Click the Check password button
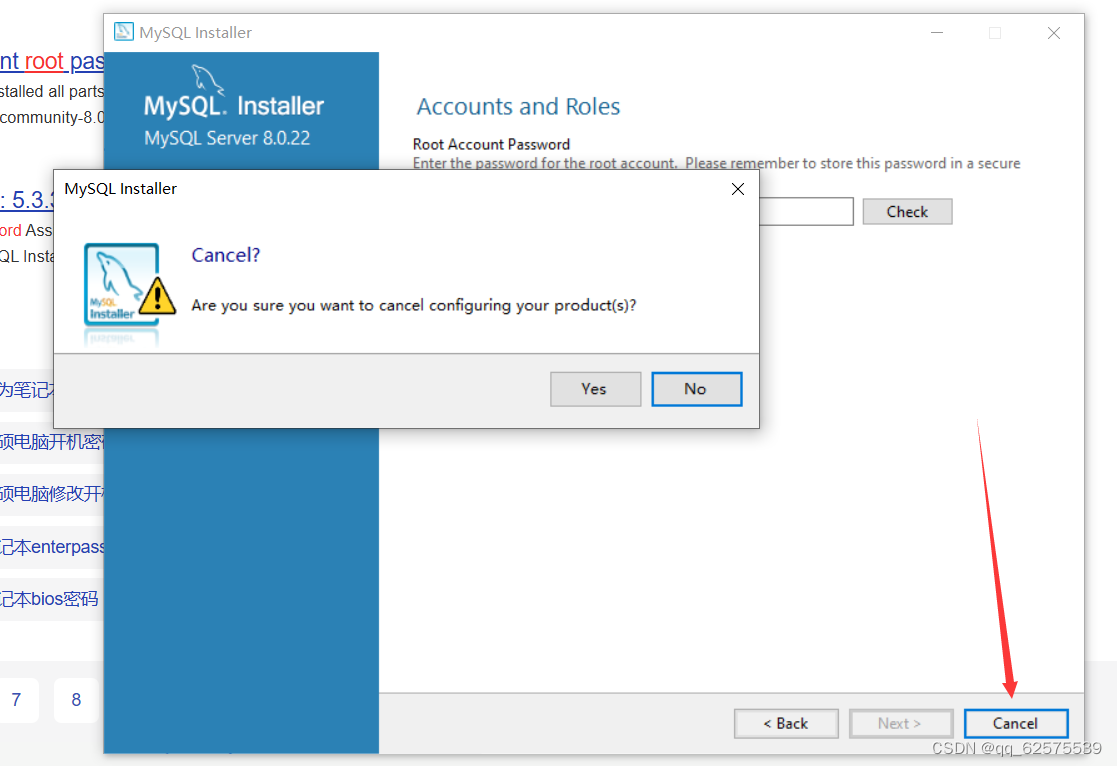The height and width of the screenshot is (766, 1117). (907, 212)
